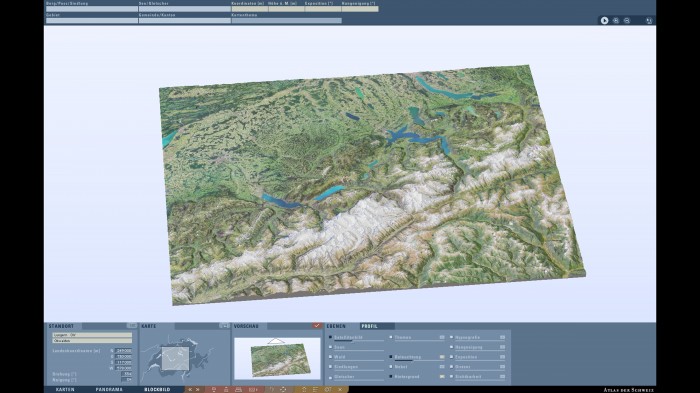This screenshot has width=700, height=393.
Task: Click the zoom-out magnifier icon
Action: pos(627,21)
